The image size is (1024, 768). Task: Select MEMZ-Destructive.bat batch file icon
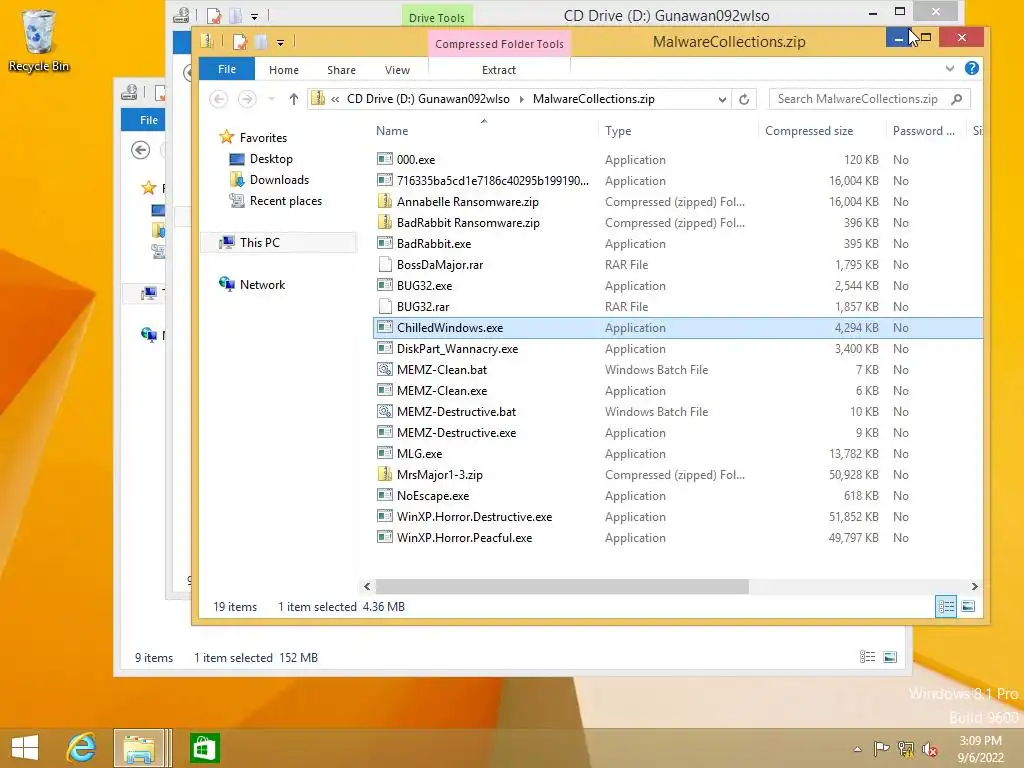385,411
